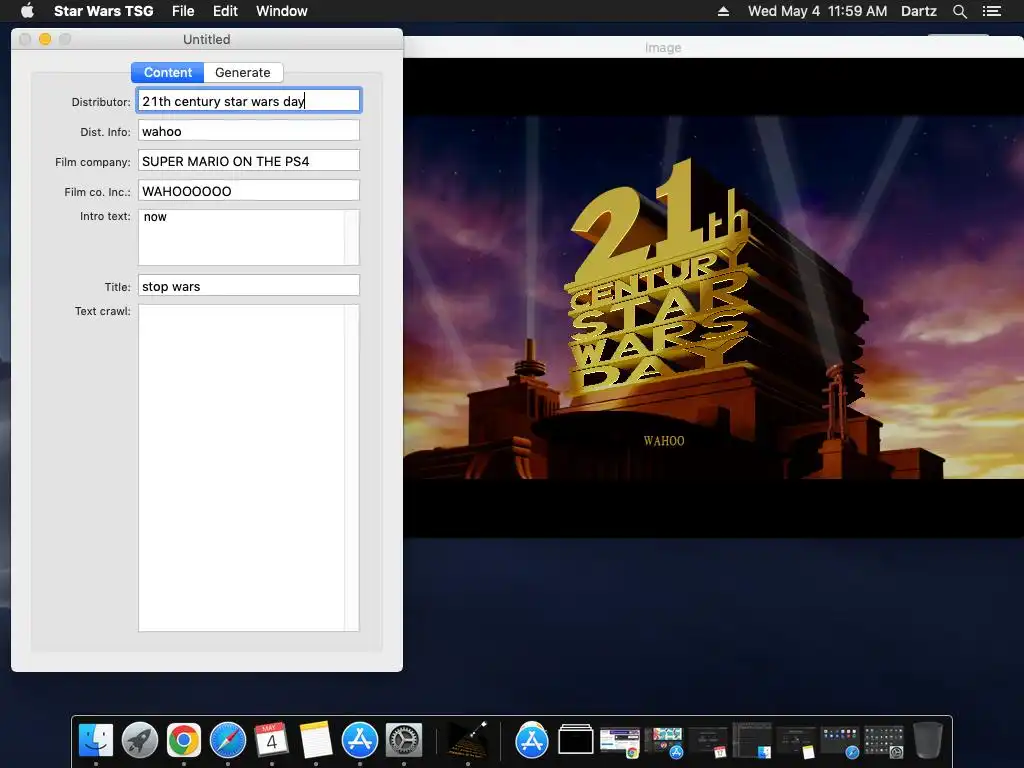
Task: Restore minimized window with Finder badge
Action: (752, 741)
